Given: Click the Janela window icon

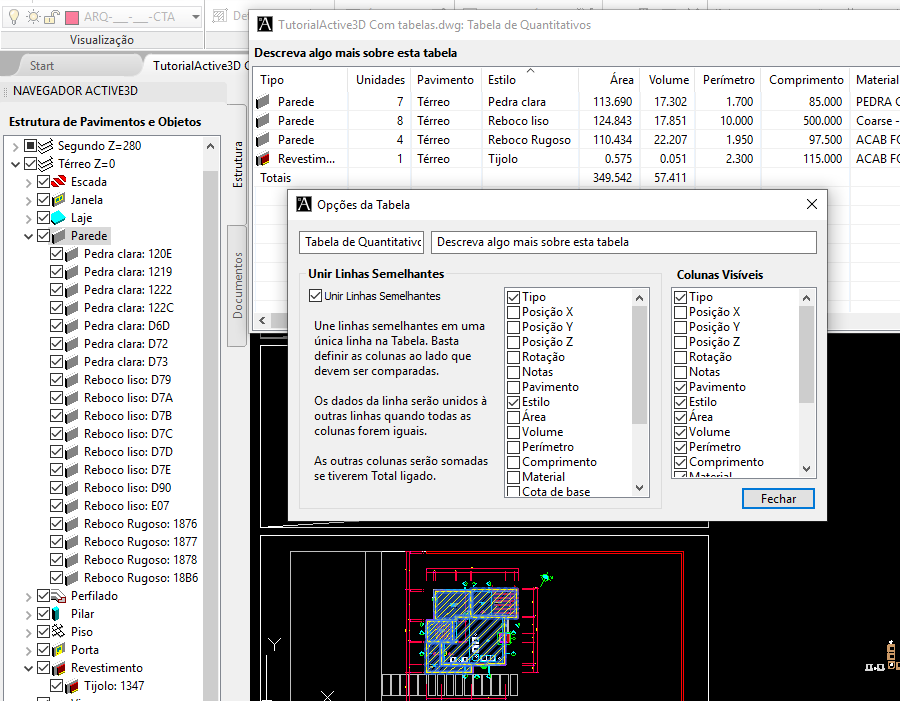Looking at the screenshot, I should click(59, 200).
